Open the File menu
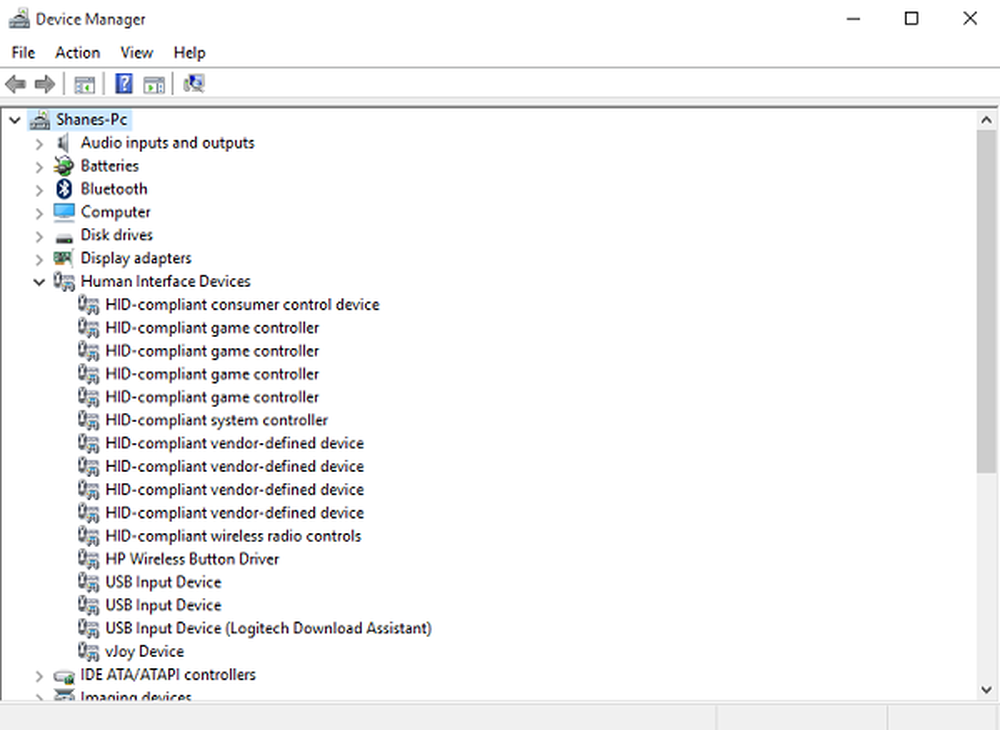1000x730 pixels. tap(23, 53)
